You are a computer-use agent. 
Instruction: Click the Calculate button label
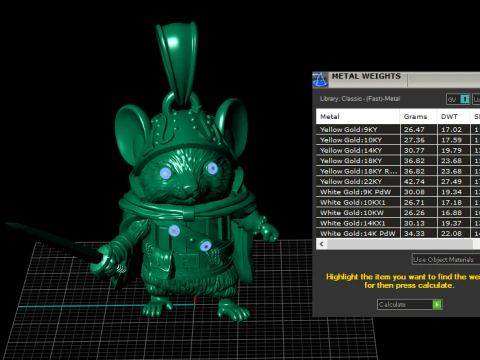(392, 304)
